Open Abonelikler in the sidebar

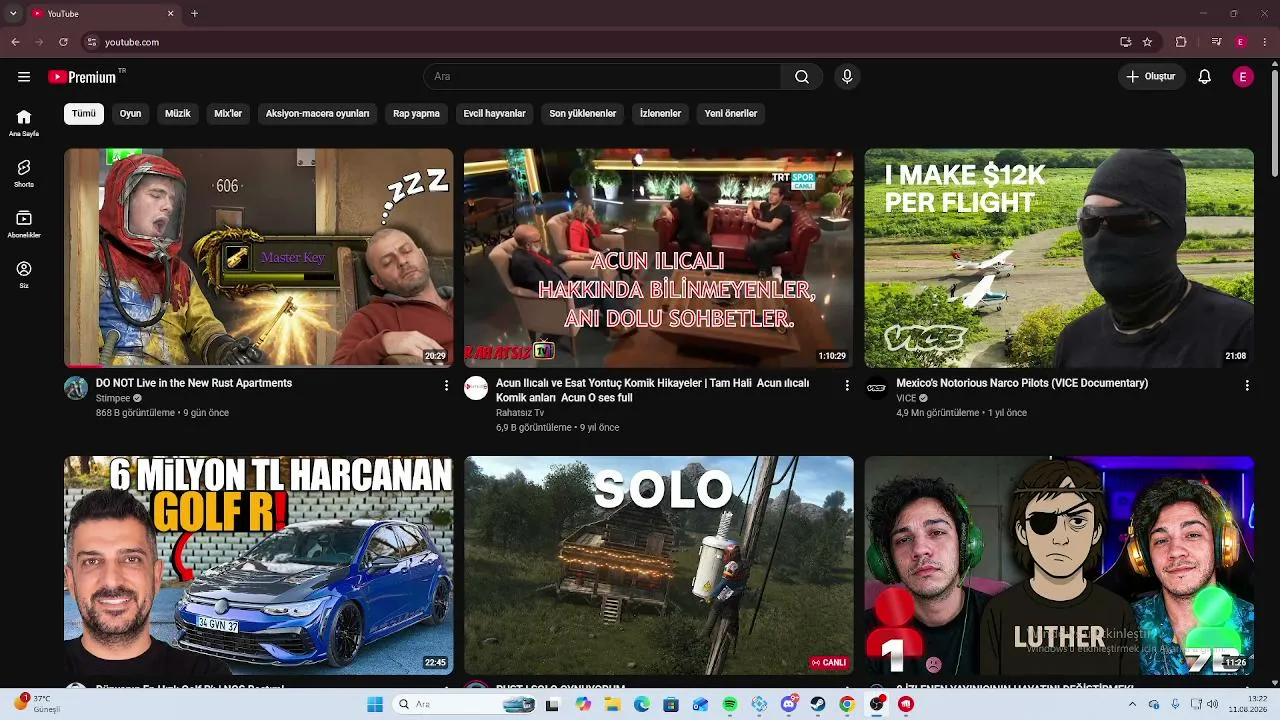pyautogui.click(x=24, y=225)
